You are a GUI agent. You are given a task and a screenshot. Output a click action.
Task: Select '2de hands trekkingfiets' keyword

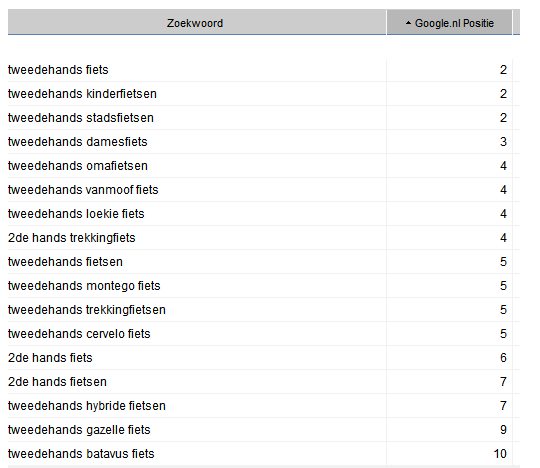[x=72, y=238]
